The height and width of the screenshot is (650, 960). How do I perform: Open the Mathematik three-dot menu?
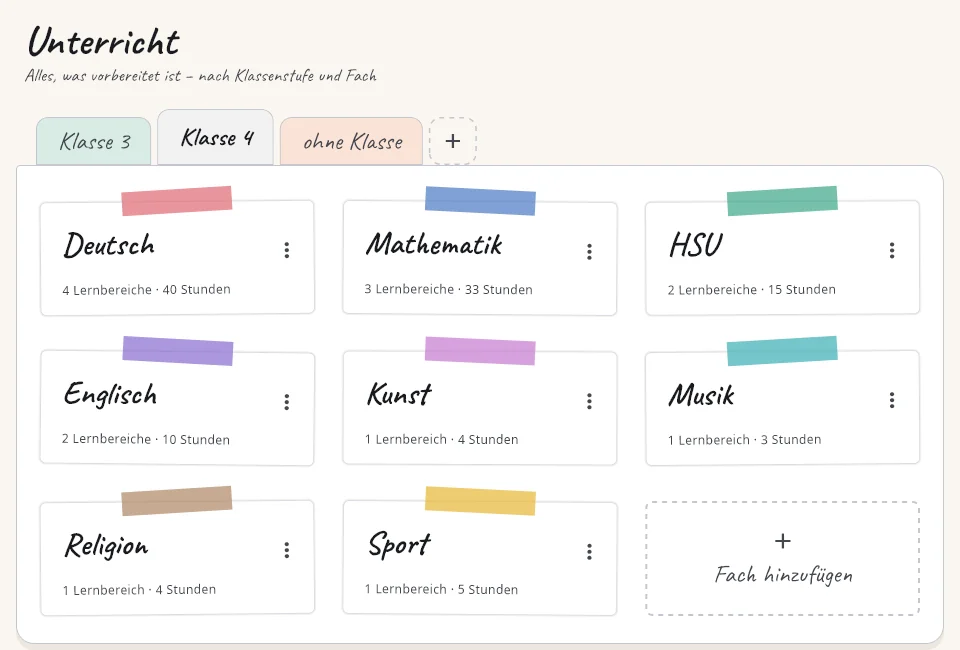click(589, 252)
